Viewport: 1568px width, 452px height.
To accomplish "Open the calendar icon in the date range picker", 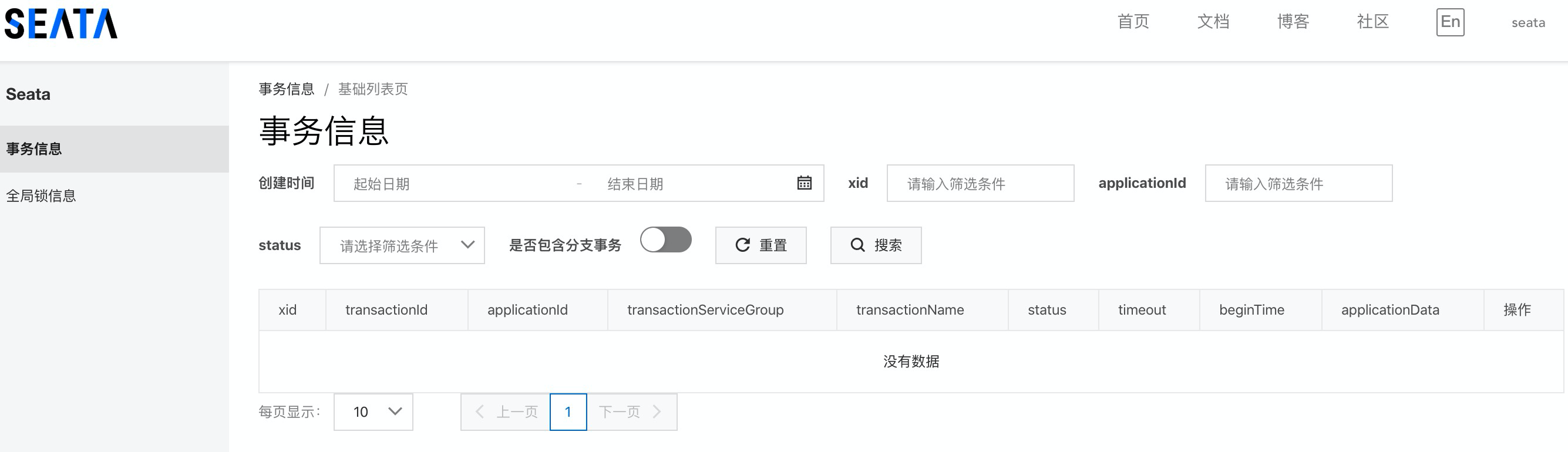I will [x=805, y=183].
